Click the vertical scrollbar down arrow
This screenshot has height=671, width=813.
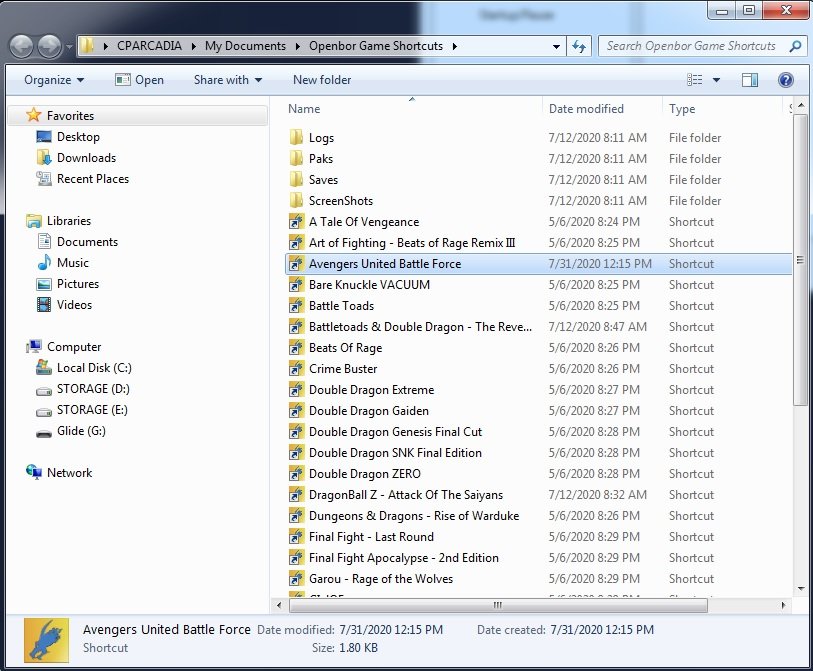tap(801, 589)
